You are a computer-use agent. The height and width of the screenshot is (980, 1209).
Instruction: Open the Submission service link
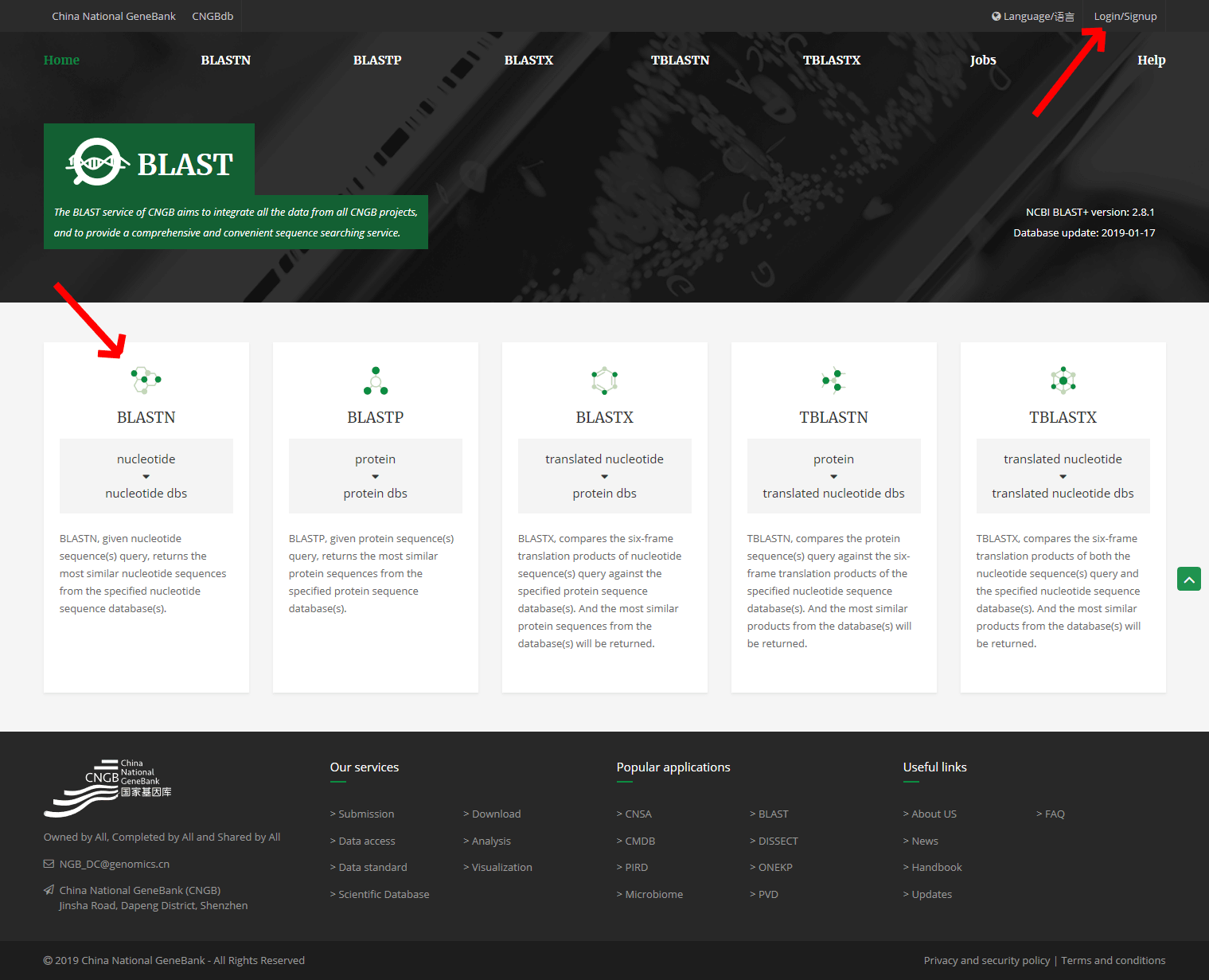point(362,814)
